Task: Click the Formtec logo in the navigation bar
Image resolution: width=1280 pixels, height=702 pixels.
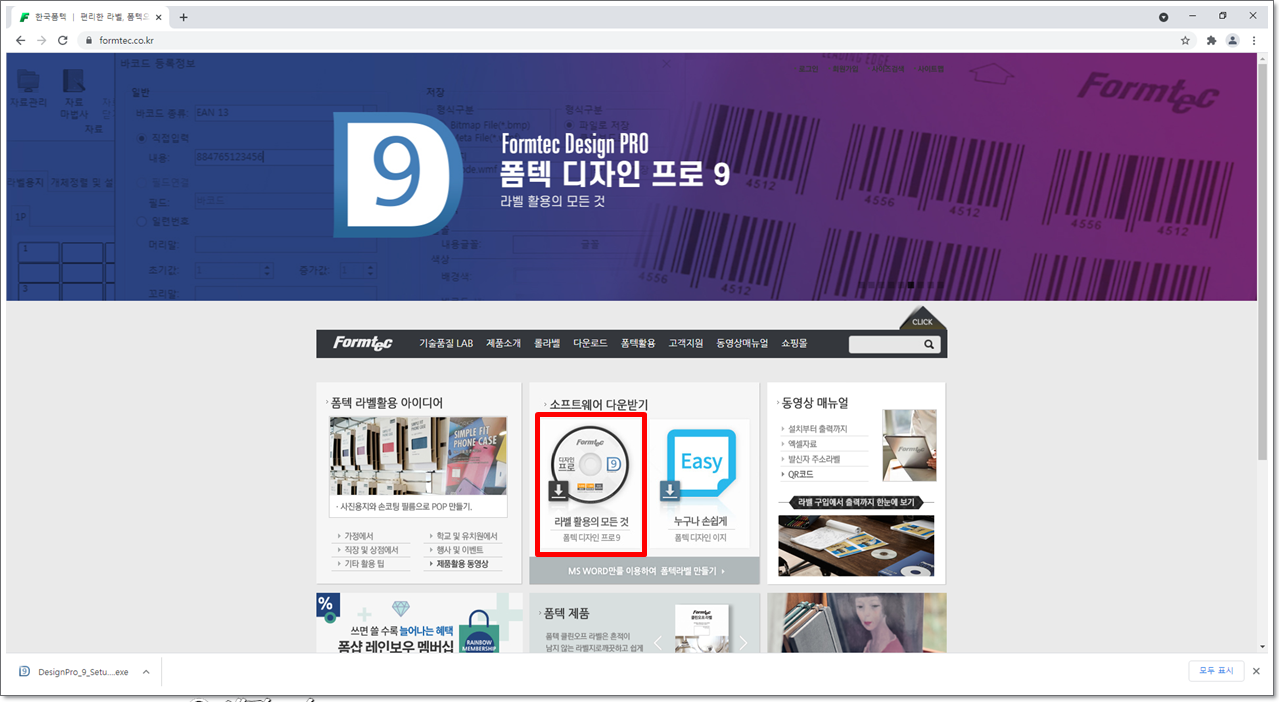Action: 363,343
